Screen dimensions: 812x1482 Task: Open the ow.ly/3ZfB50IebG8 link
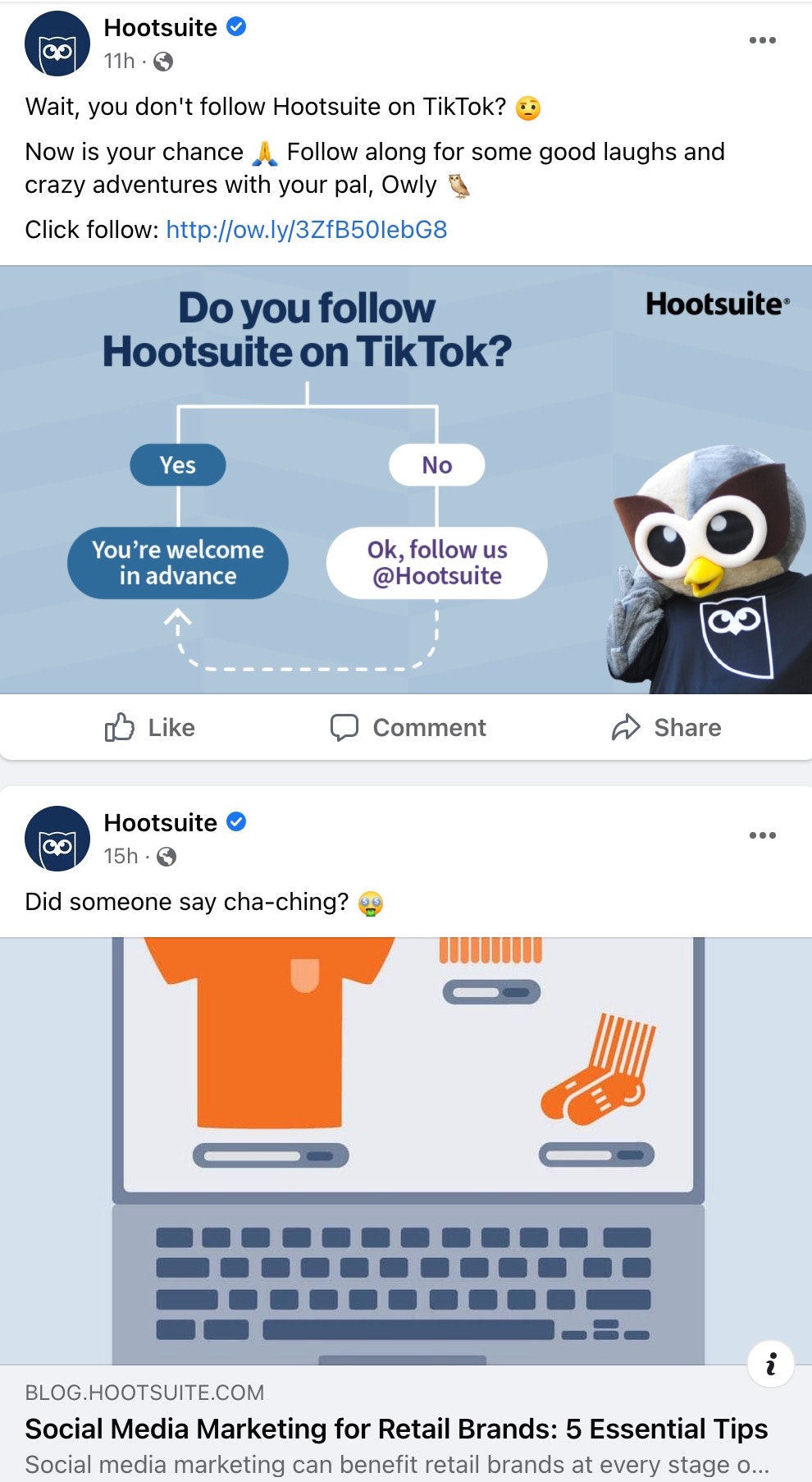pos(307,230)
